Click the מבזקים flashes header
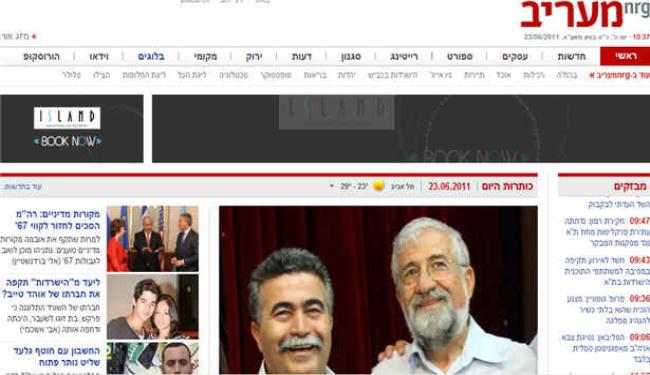This screenshot has height=375, width=650. coord(629,186)
